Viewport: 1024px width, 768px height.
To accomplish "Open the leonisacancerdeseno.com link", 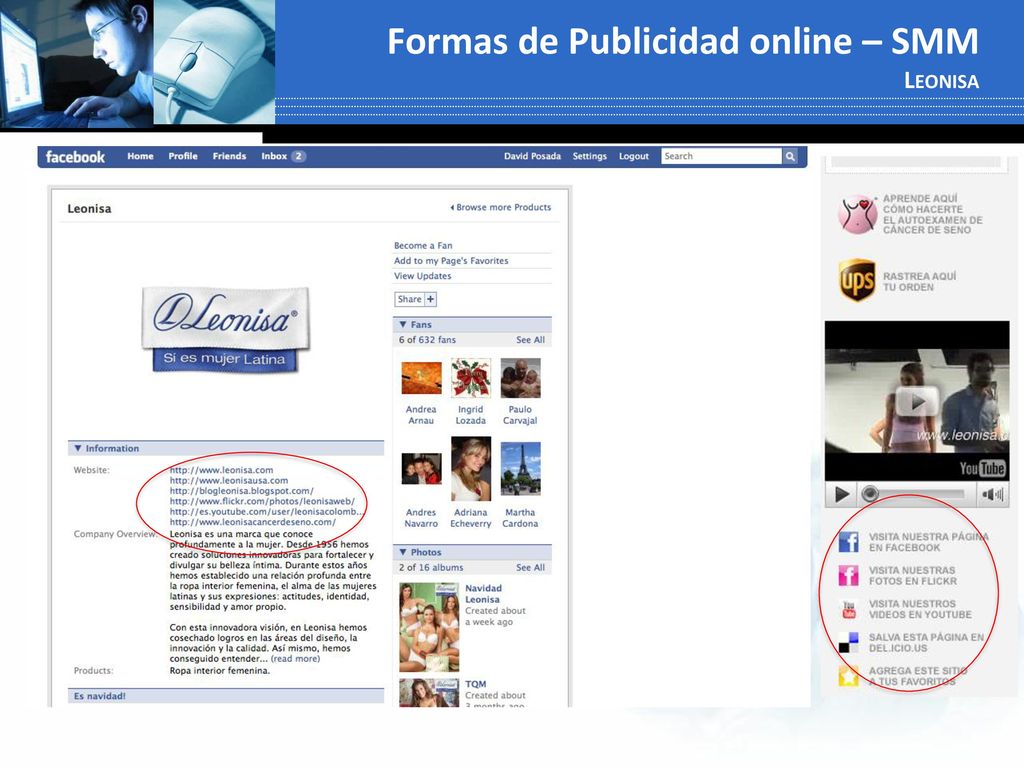I will pyautogui.click(x=253, y=522).
